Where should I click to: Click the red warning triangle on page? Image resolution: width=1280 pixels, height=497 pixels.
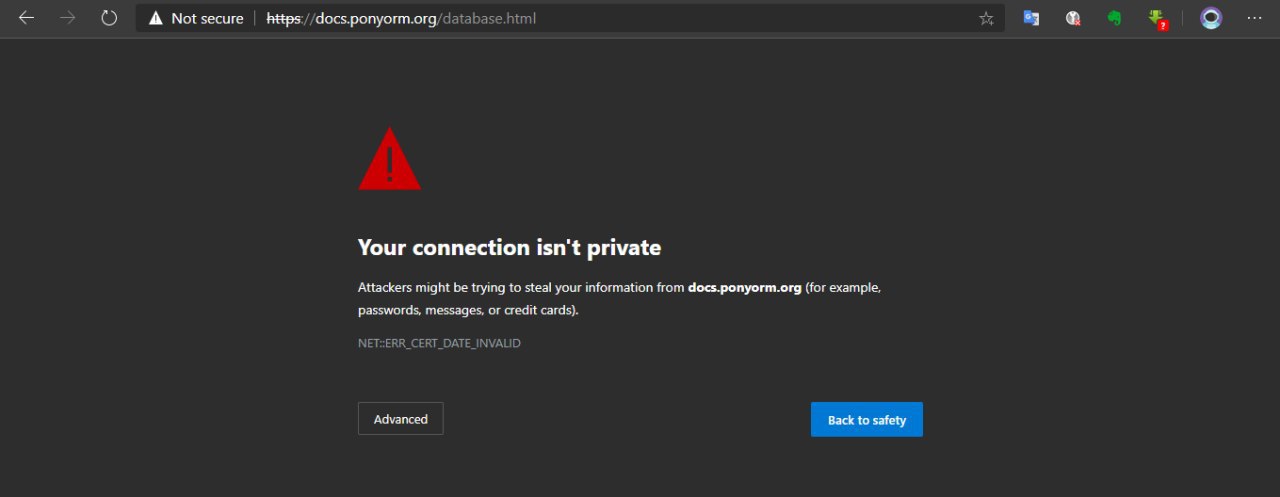pos(389,161)
